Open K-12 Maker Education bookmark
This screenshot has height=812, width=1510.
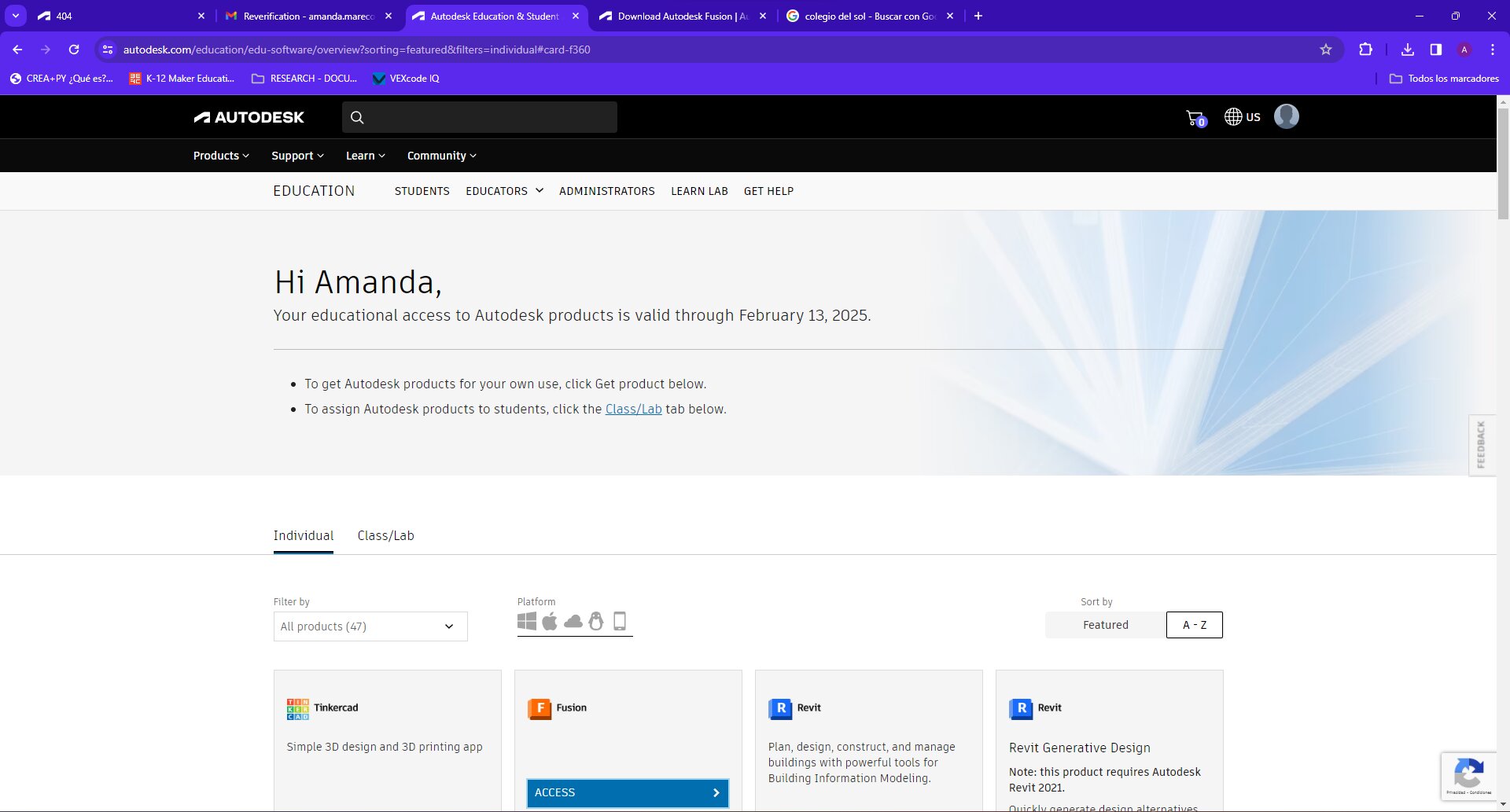182,79
